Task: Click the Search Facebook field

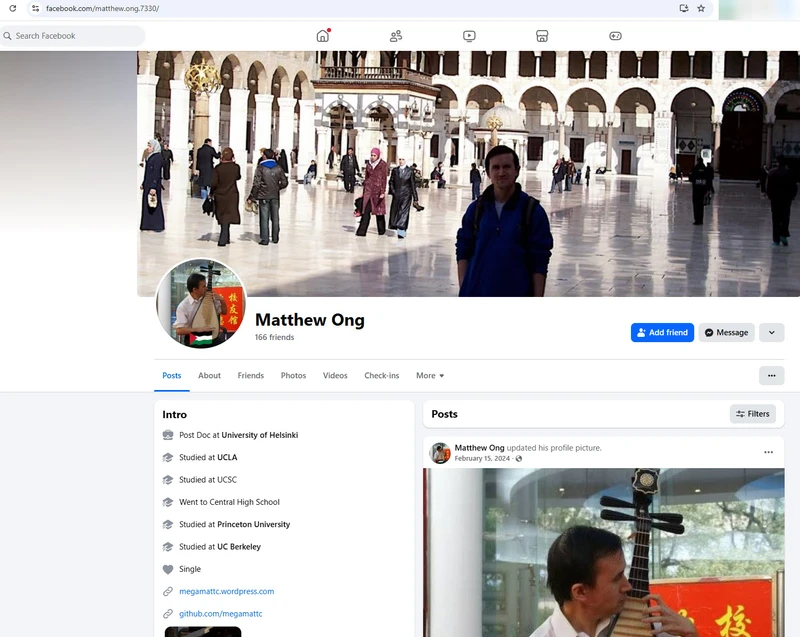Action: pyautogui.click(x=75, y=36)
